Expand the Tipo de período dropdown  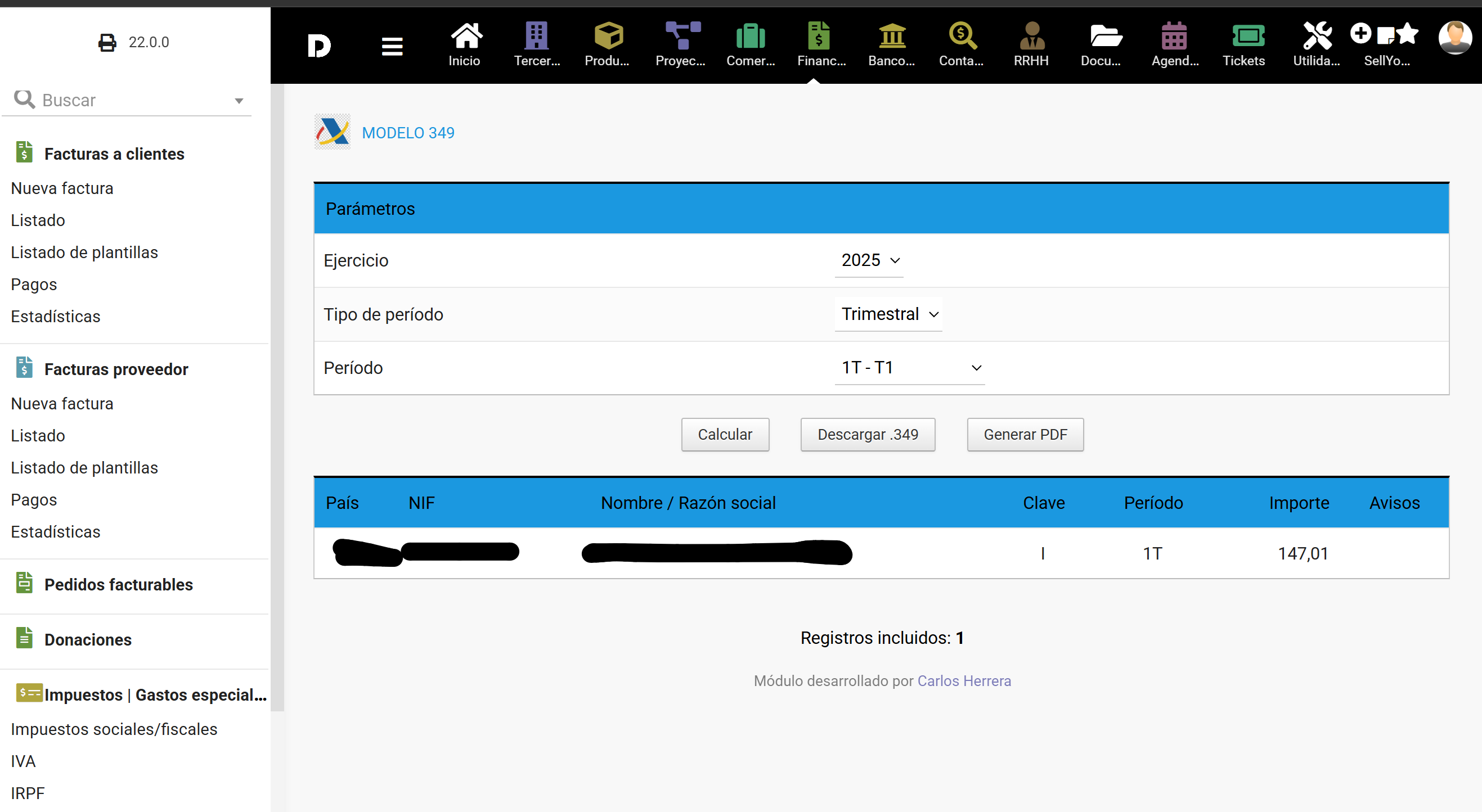(x=888, y=314)
